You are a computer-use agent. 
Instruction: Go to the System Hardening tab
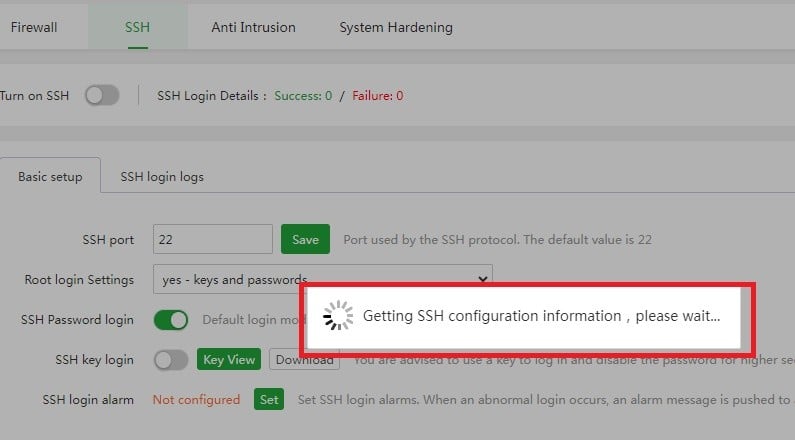[396, 27]
